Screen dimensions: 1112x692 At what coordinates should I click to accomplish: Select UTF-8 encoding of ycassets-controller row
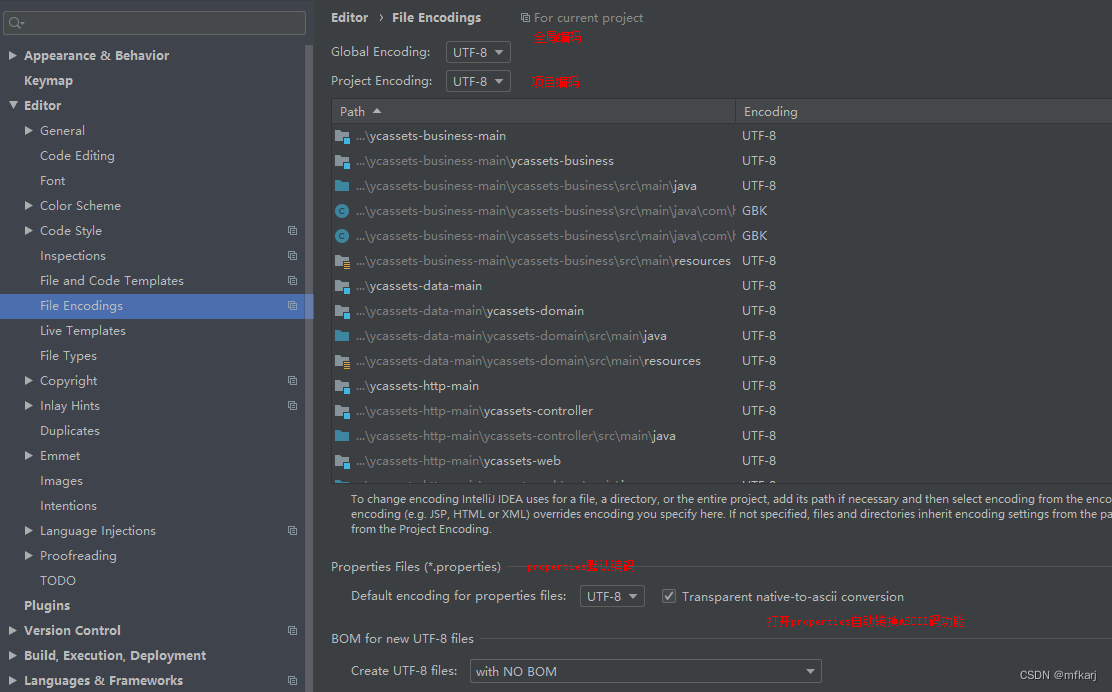pyautogui.click(x=759, y=411)
